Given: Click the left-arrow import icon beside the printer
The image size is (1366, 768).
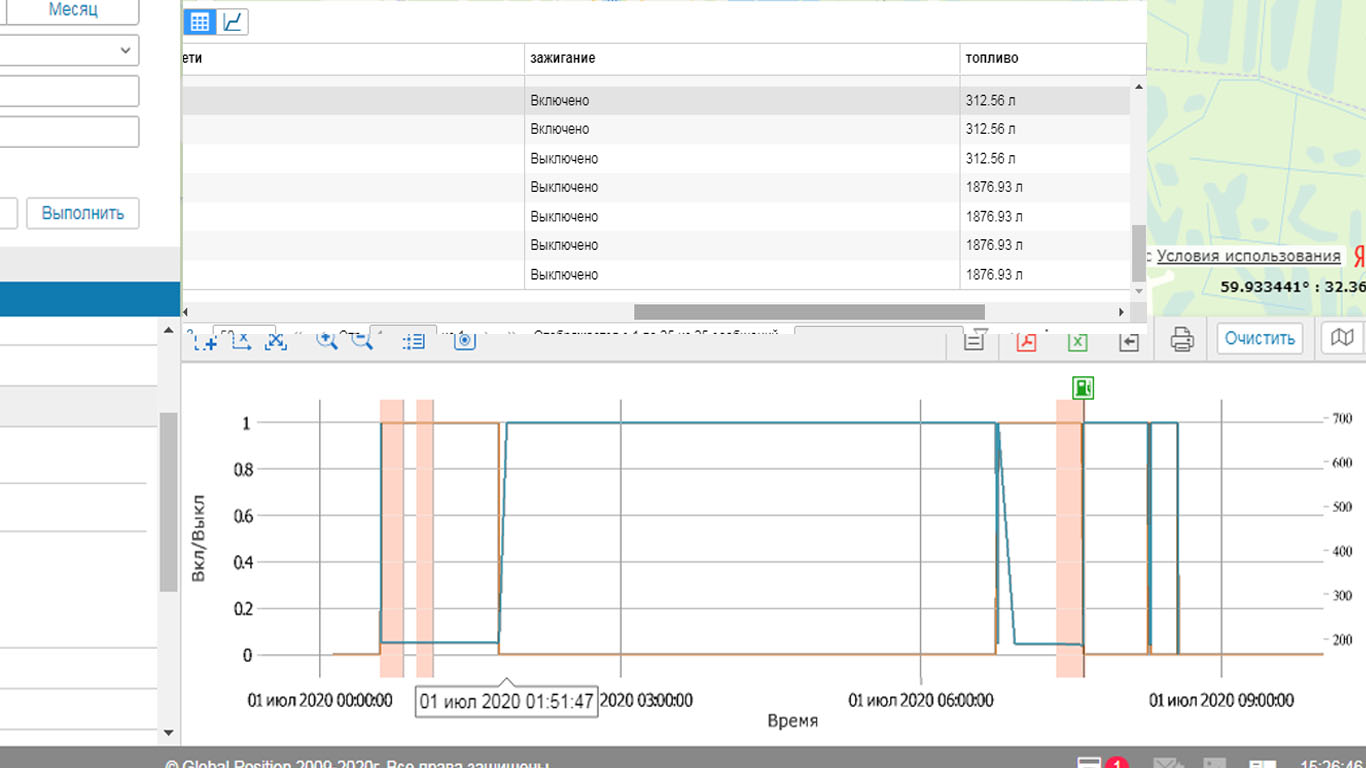Looking at the screenshot, I should (x=1128, y=342).
